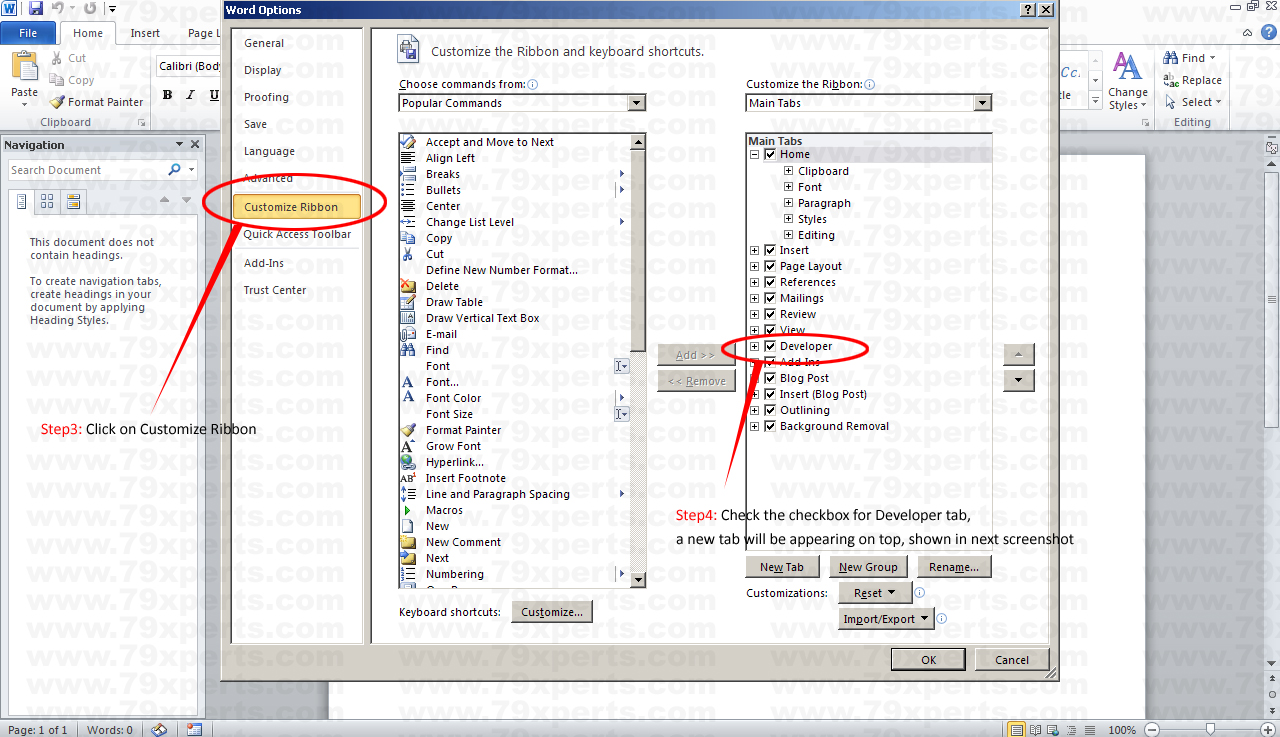Click OK in Word Options dialog
This screenshot has height=737, width=1280.
[x=929, y=659]
